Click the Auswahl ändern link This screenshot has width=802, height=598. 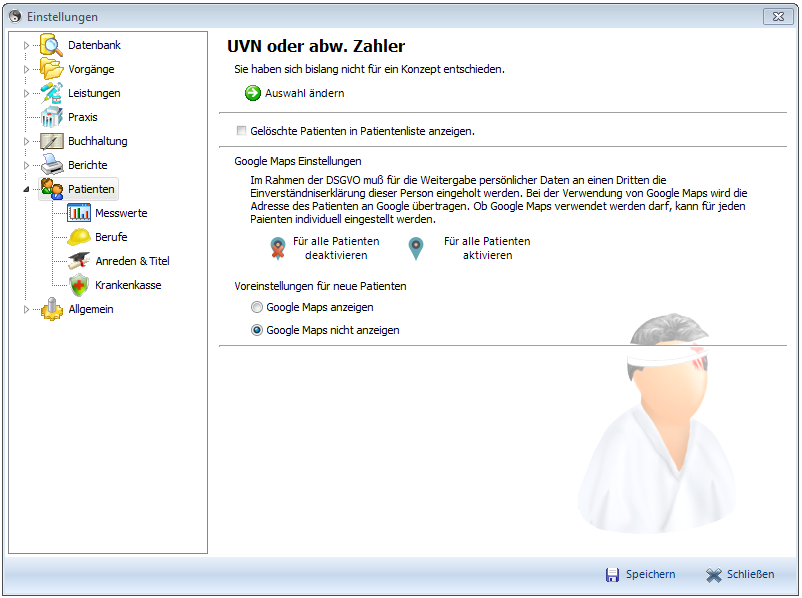tap(304, 93)
